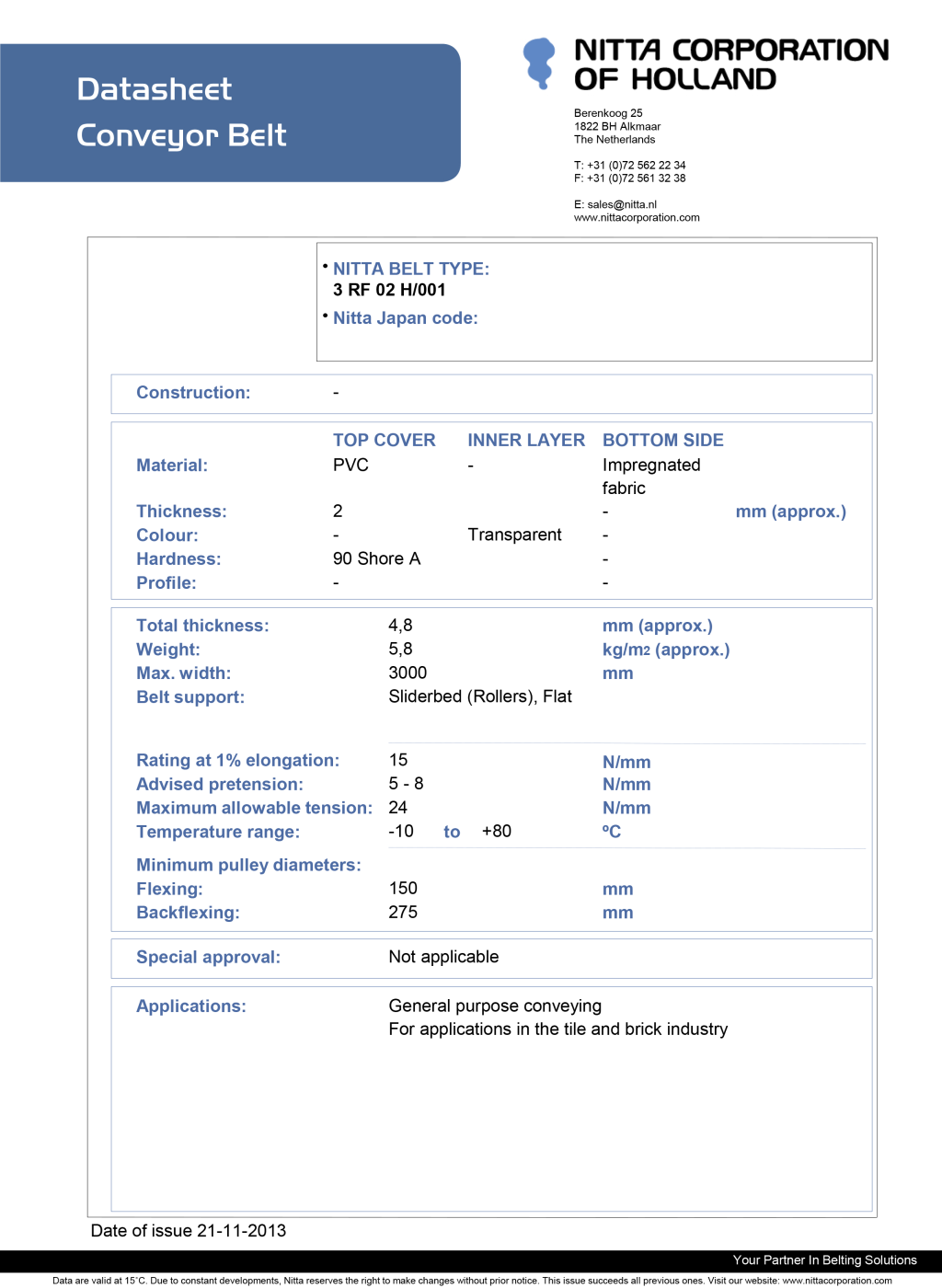The height and width of the screenshot is (1288, 942).
Task: Click "Date of issue 21-11-2013" text
Action: click(189, 1231)
